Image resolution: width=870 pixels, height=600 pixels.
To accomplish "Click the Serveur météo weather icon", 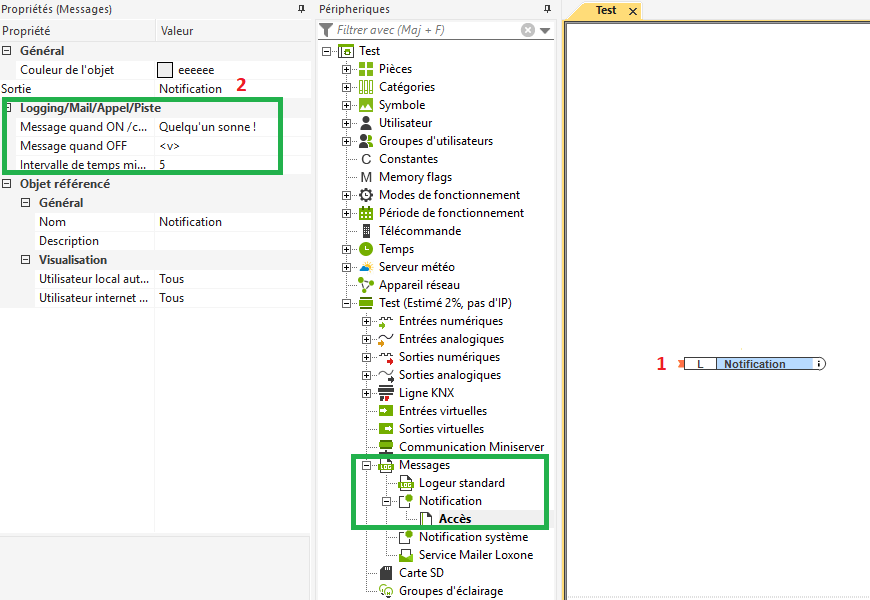I will [x=366, y=267].
